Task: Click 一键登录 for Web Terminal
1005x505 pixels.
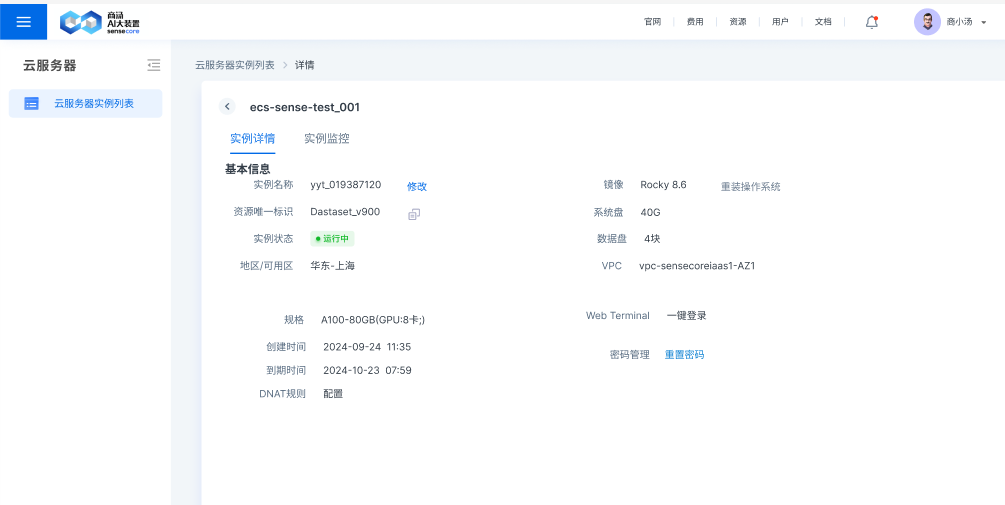Action: point(687,316)
